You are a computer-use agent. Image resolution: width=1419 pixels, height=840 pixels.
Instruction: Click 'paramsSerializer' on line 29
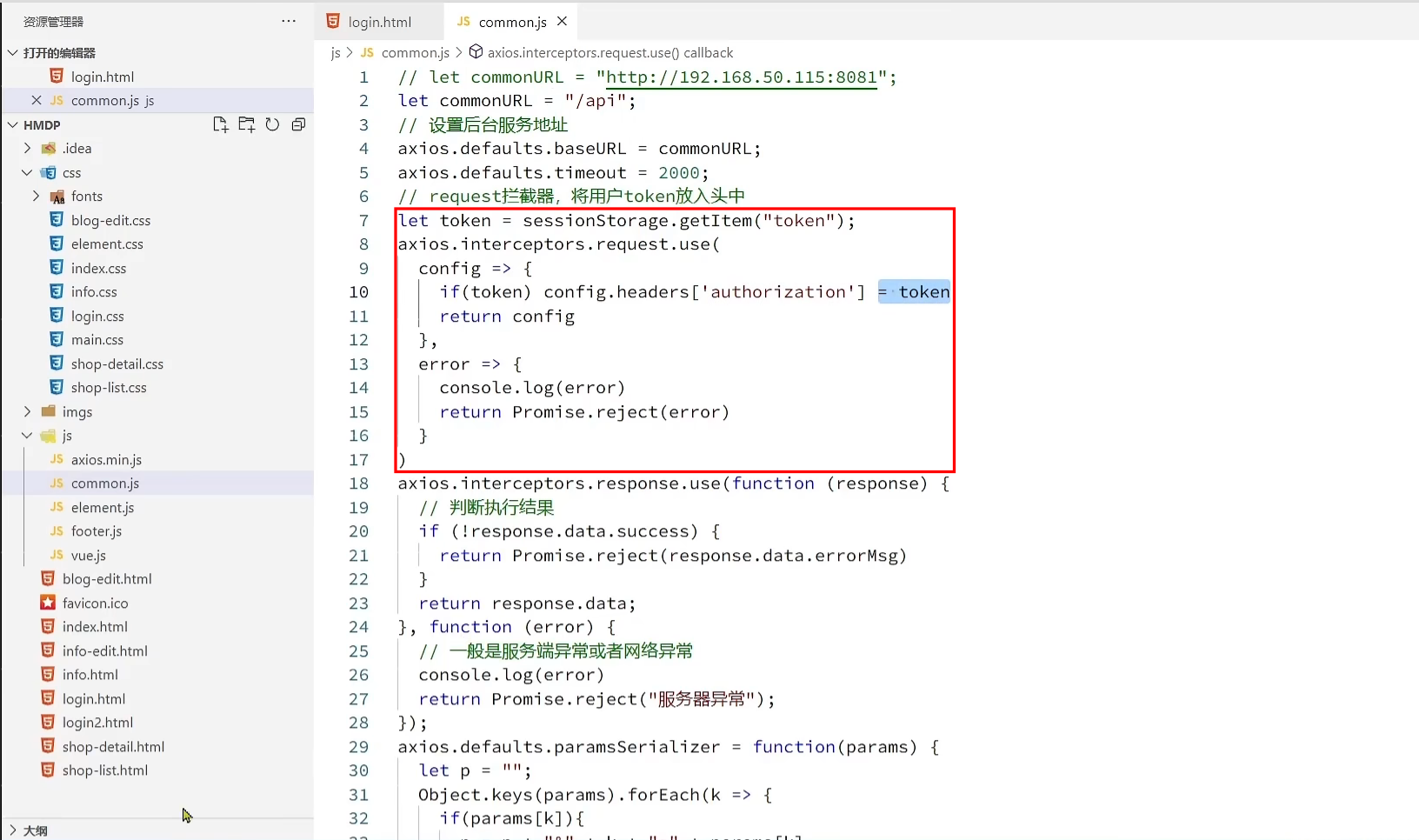[636, 747]
